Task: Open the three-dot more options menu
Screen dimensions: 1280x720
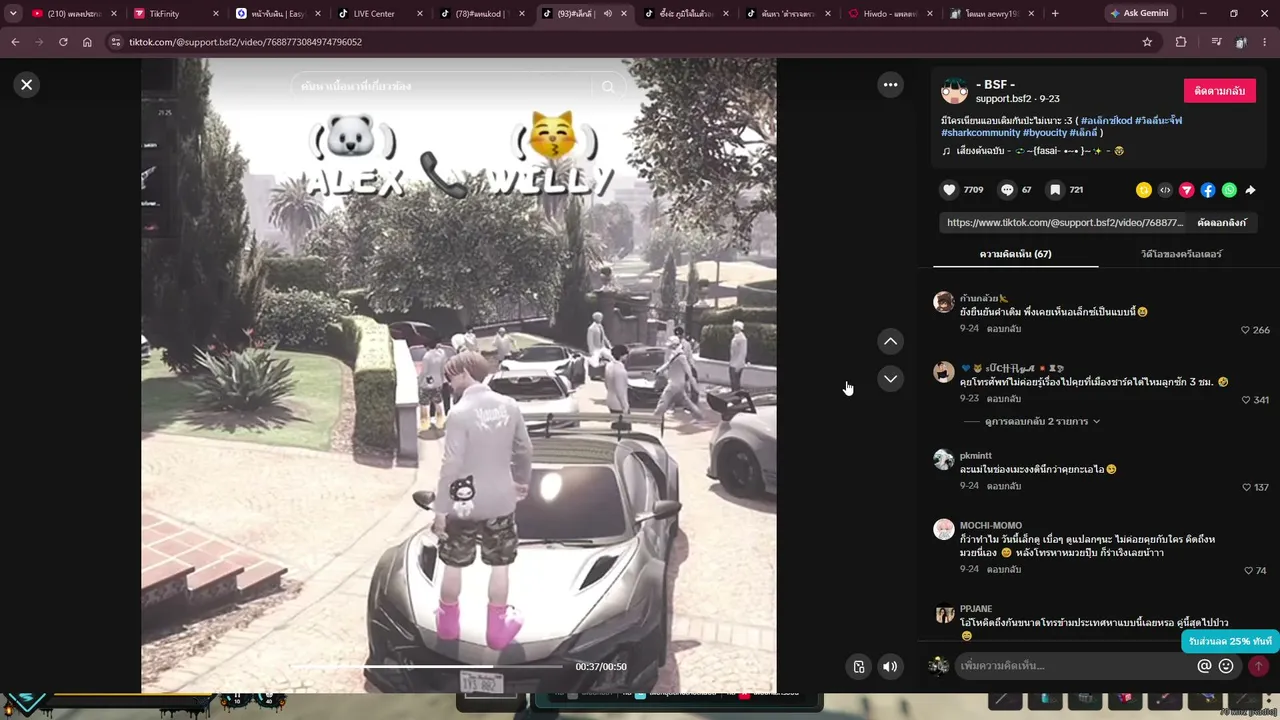Action: point(890,85)
